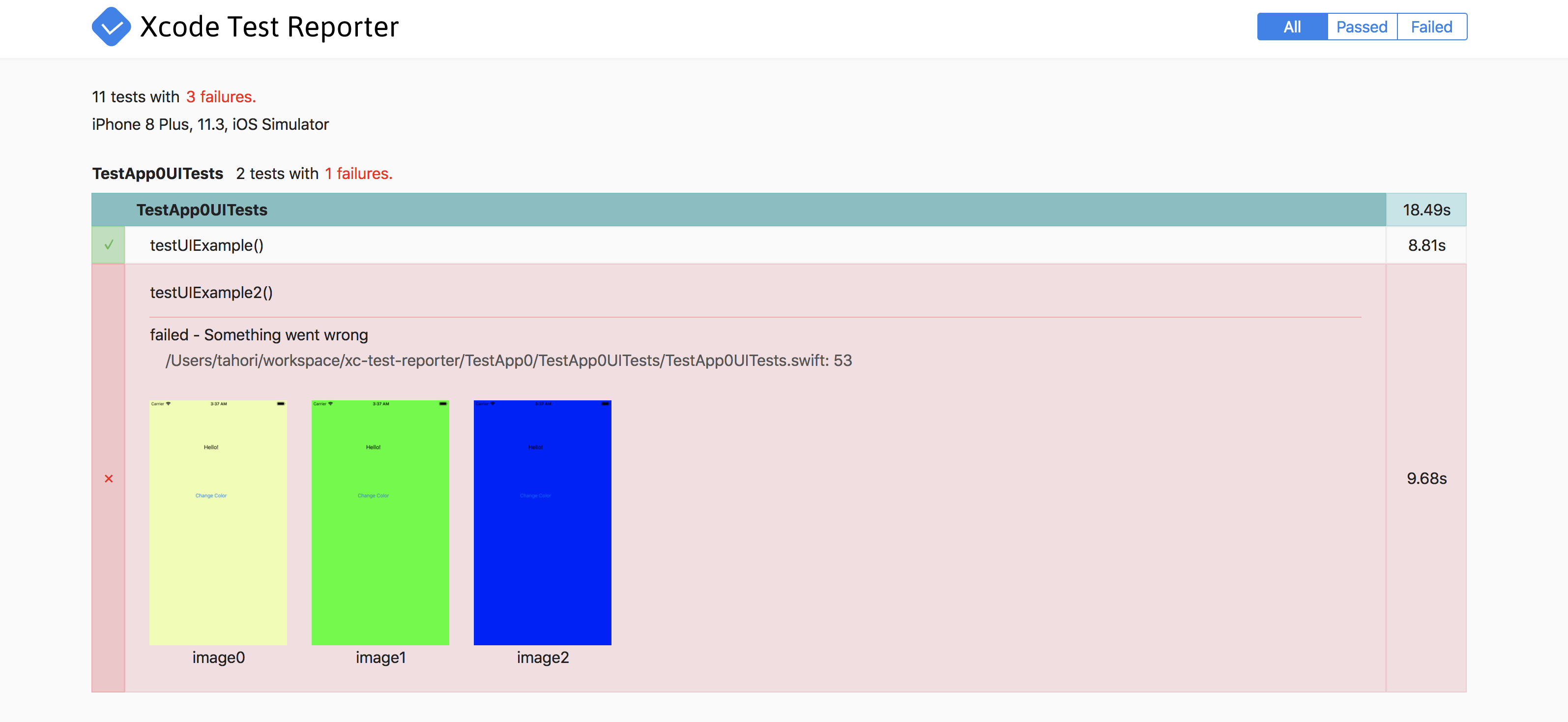Collapse the testUIExample2() failed test
The width and height of the screenshot is (1568, 722).
(210, 293)
